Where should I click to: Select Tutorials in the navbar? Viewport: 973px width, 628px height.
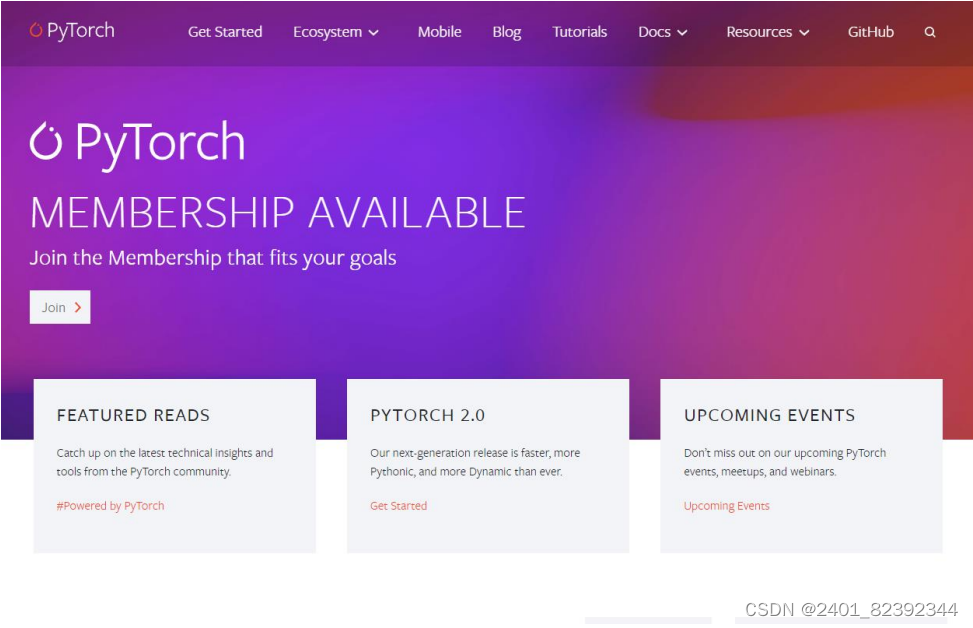pos(580,32)
